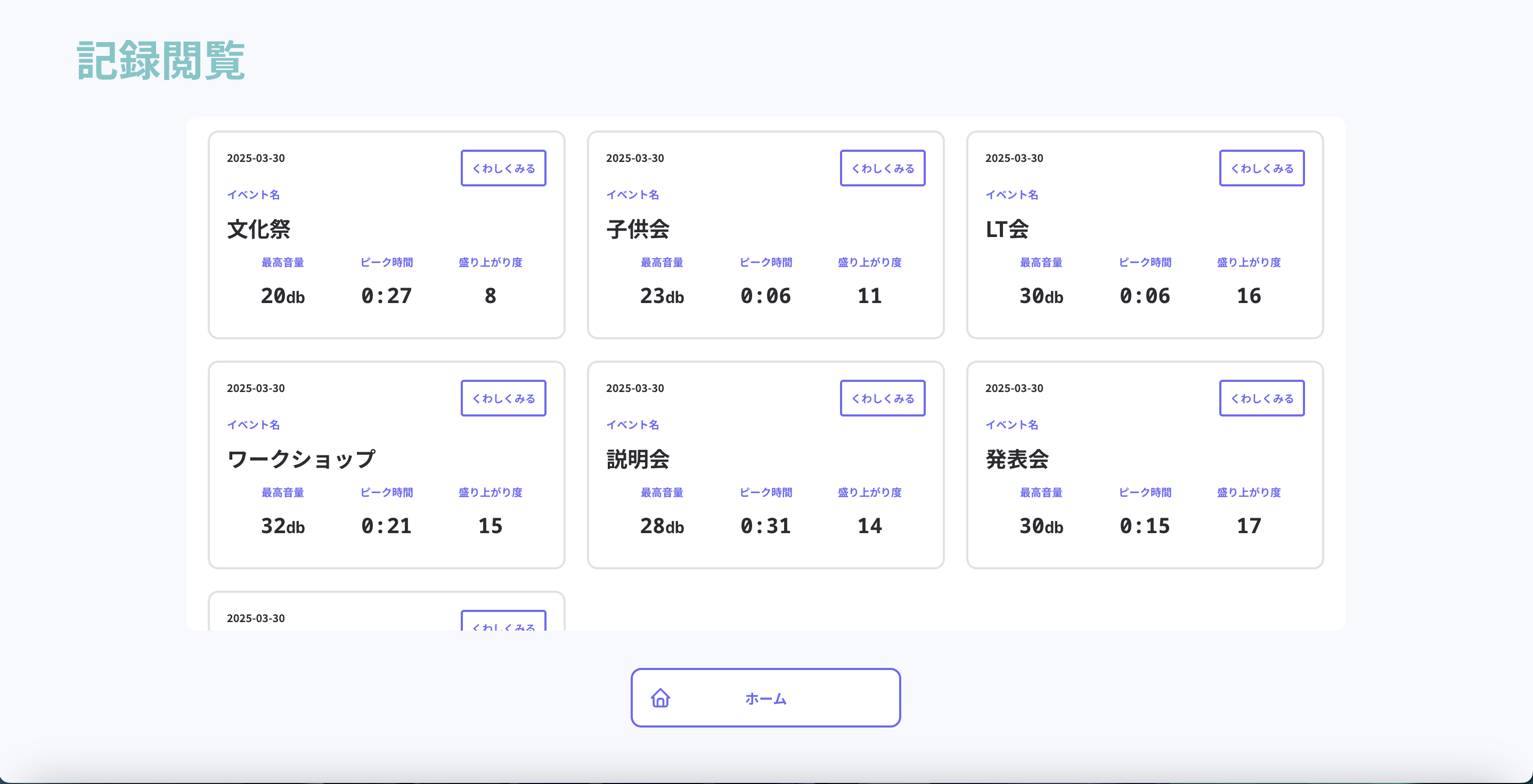Click 最高音量 label in 文化祭 card
This screenshot has width=1533, height=784.
(283, 263)
